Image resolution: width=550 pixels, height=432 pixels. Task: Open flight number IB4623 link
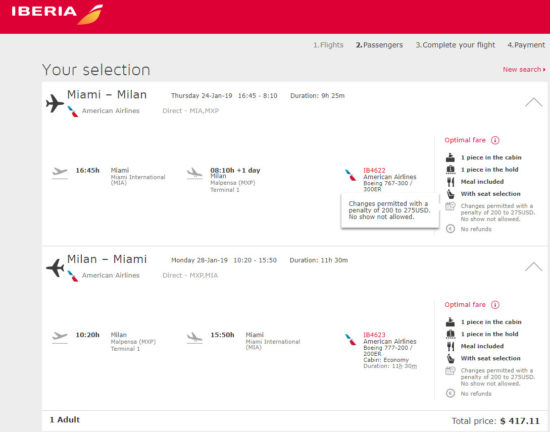pyautogui.click(x=374, y=335)
